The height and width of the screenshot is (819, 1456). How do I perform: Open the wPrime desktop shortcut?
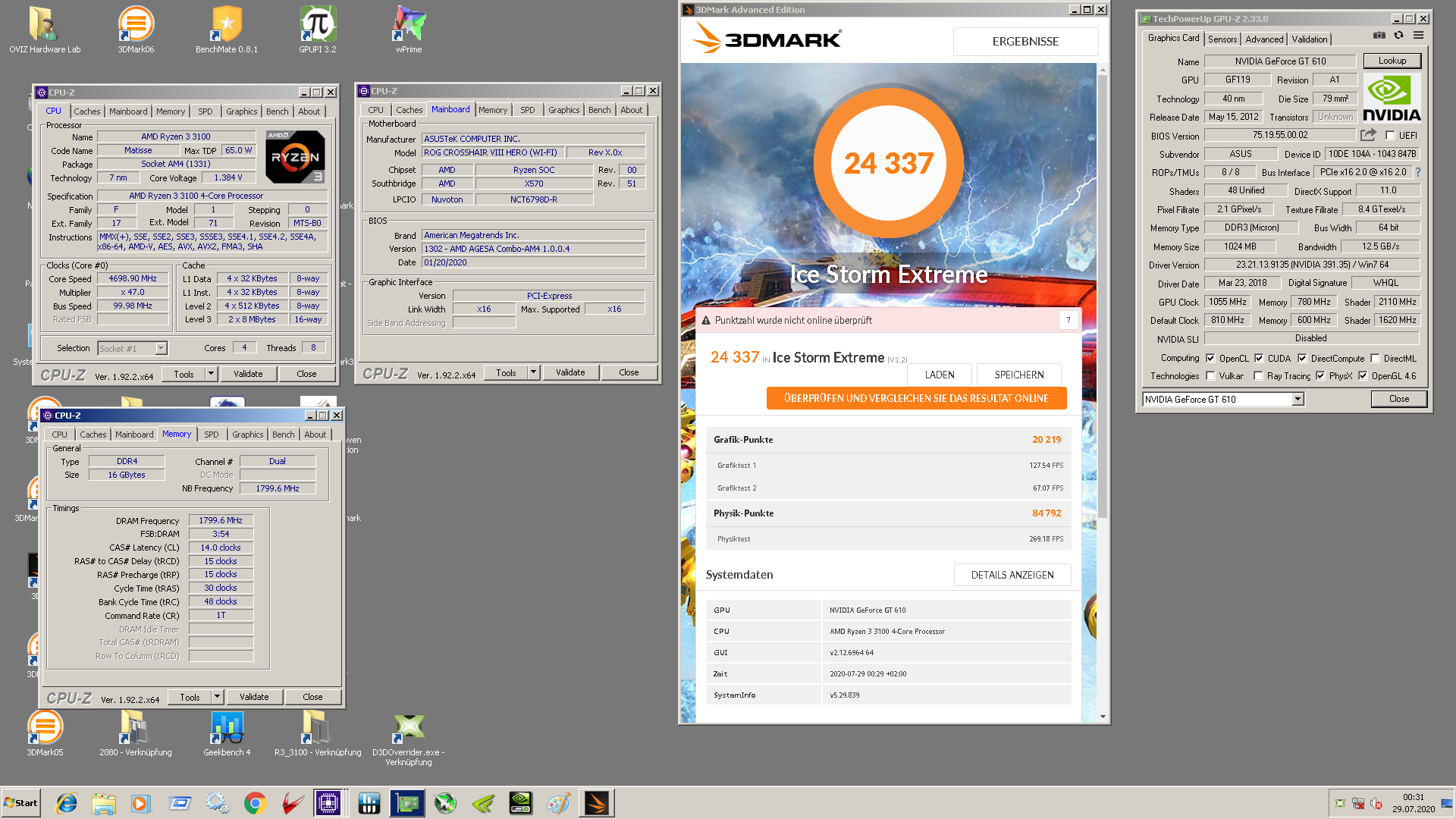tap(409, 30)
